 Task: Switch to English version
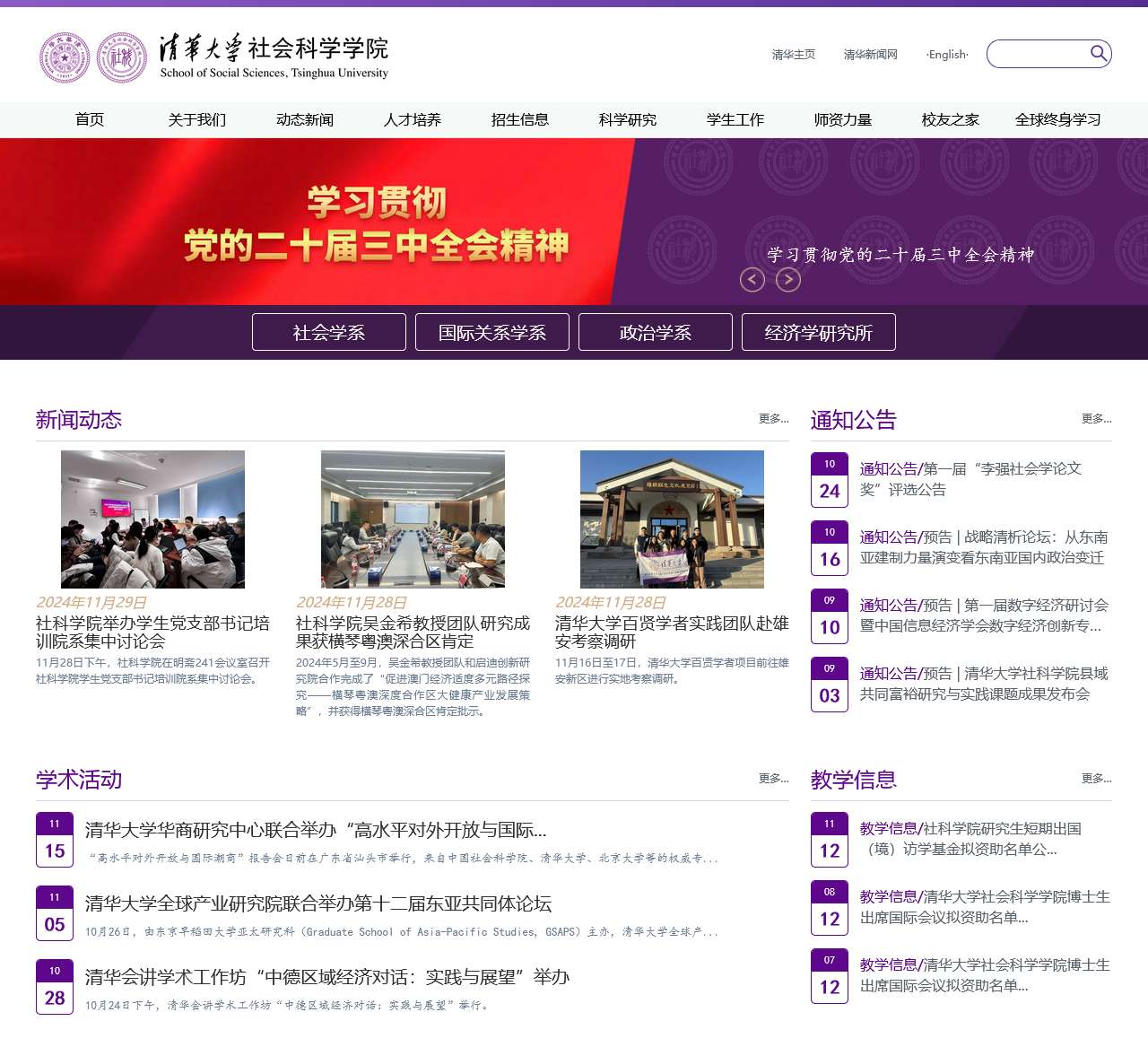click(947, 55)
